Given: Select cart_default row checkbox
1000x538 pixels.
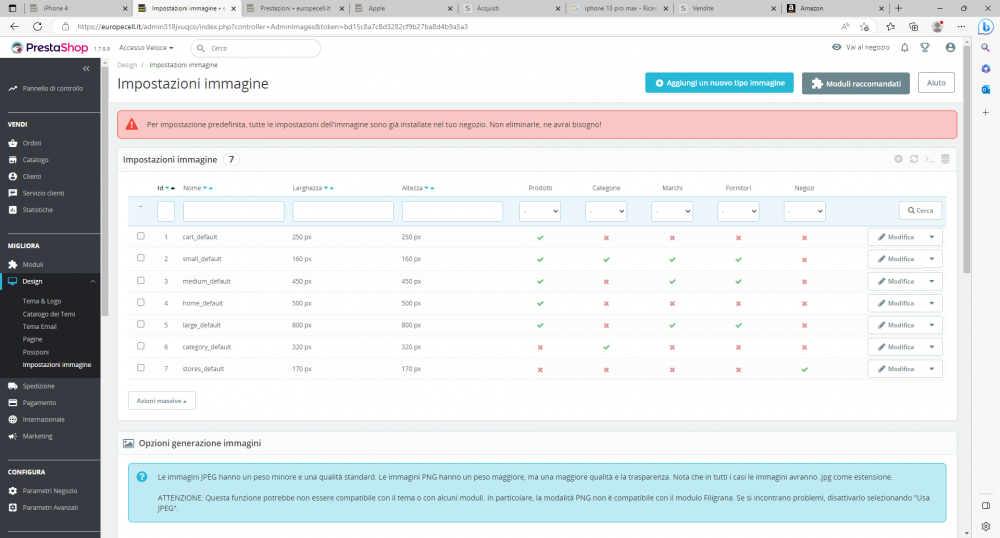Looking at the screenshot, I should pos(140,236).
